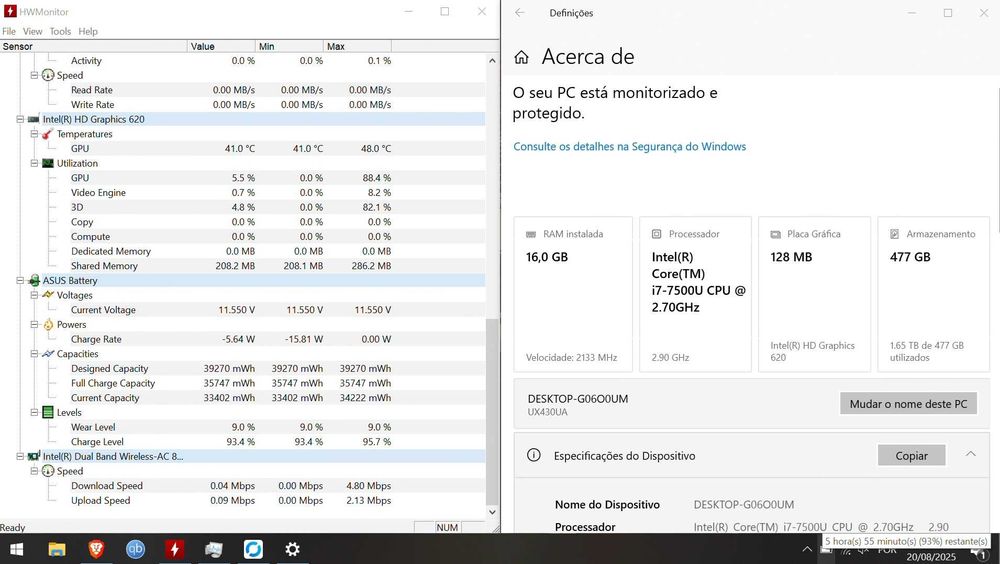The image size is (1000, 564).
Task: Select the Download Speed row
Action: (242, 486)
